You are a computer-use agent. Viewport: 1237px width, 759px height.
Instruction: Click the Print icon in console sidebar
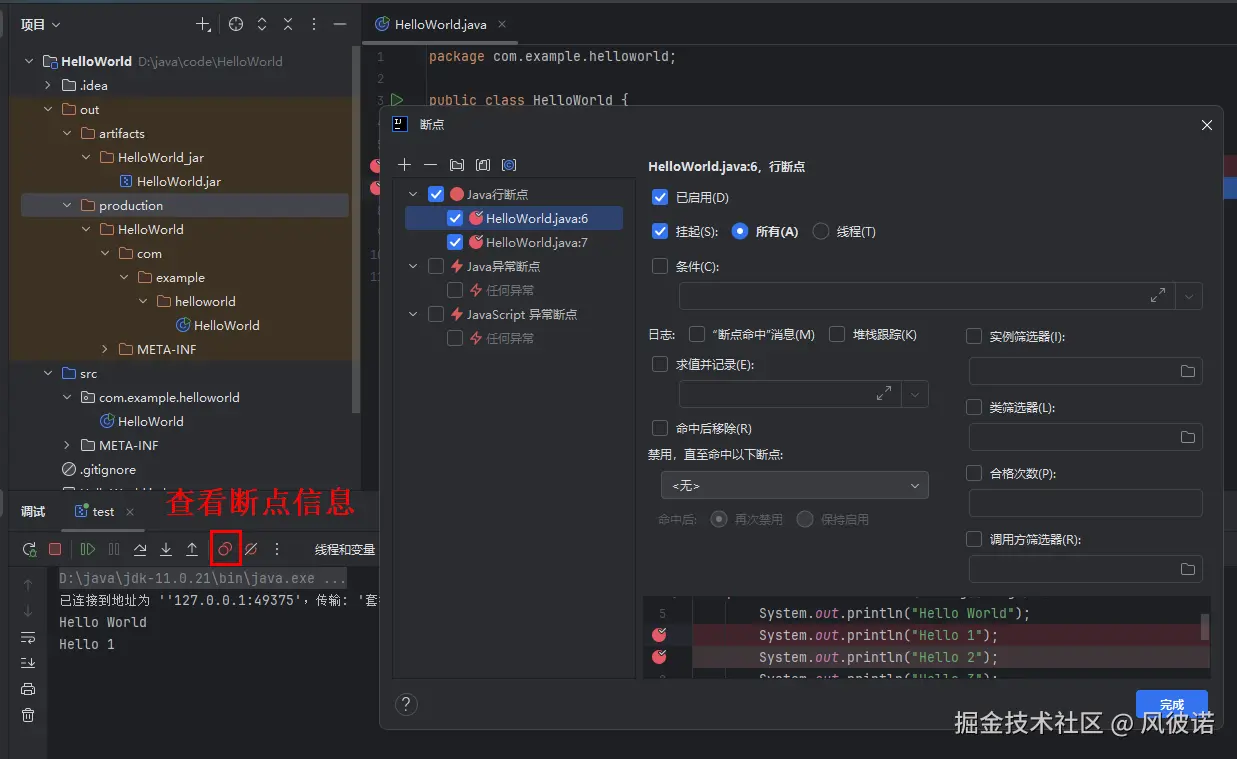pyautogui.click(x=28, y=689)
